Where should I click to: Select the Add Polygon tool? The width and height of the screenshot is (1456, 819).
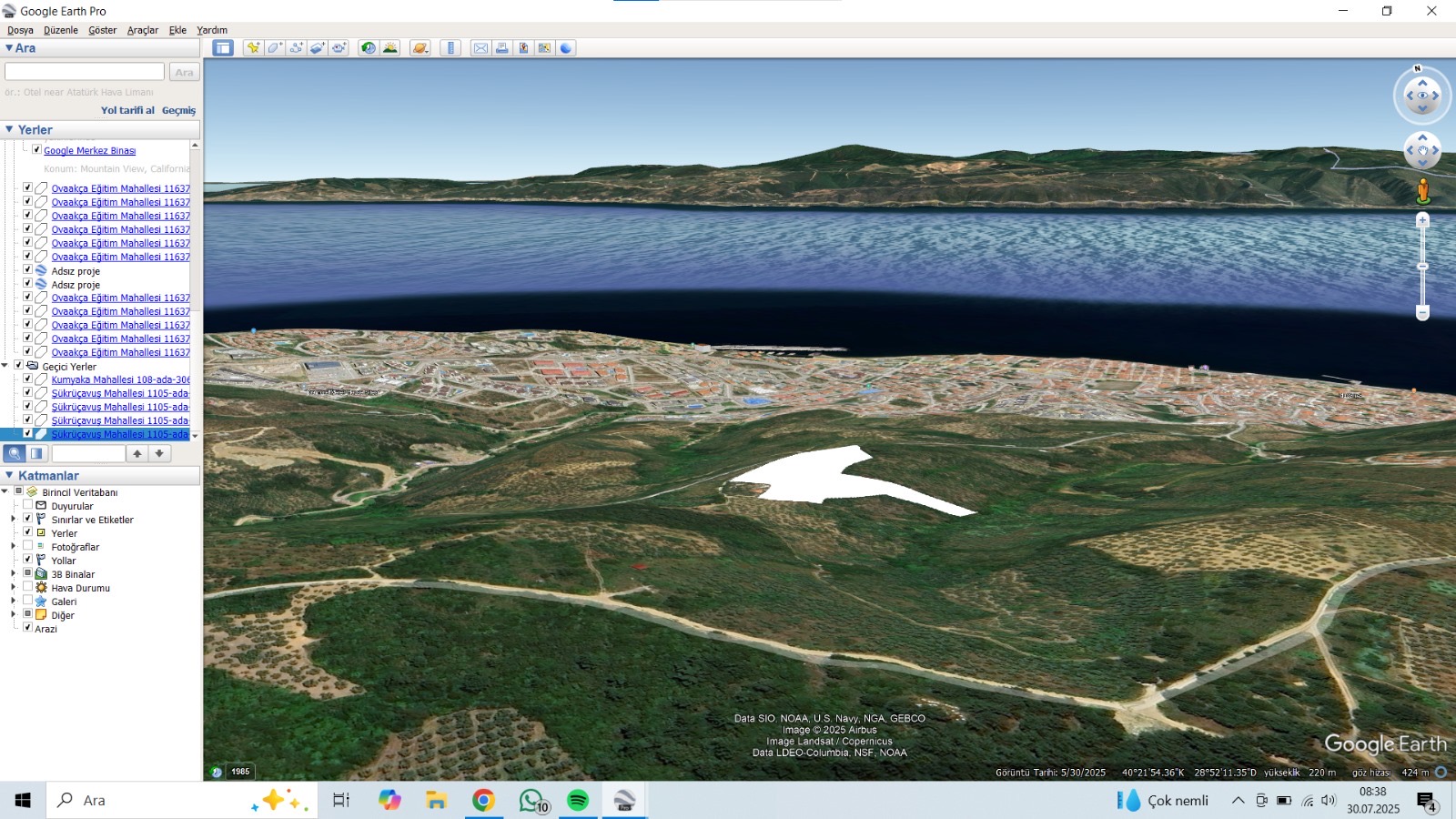[x=275, y=48]
